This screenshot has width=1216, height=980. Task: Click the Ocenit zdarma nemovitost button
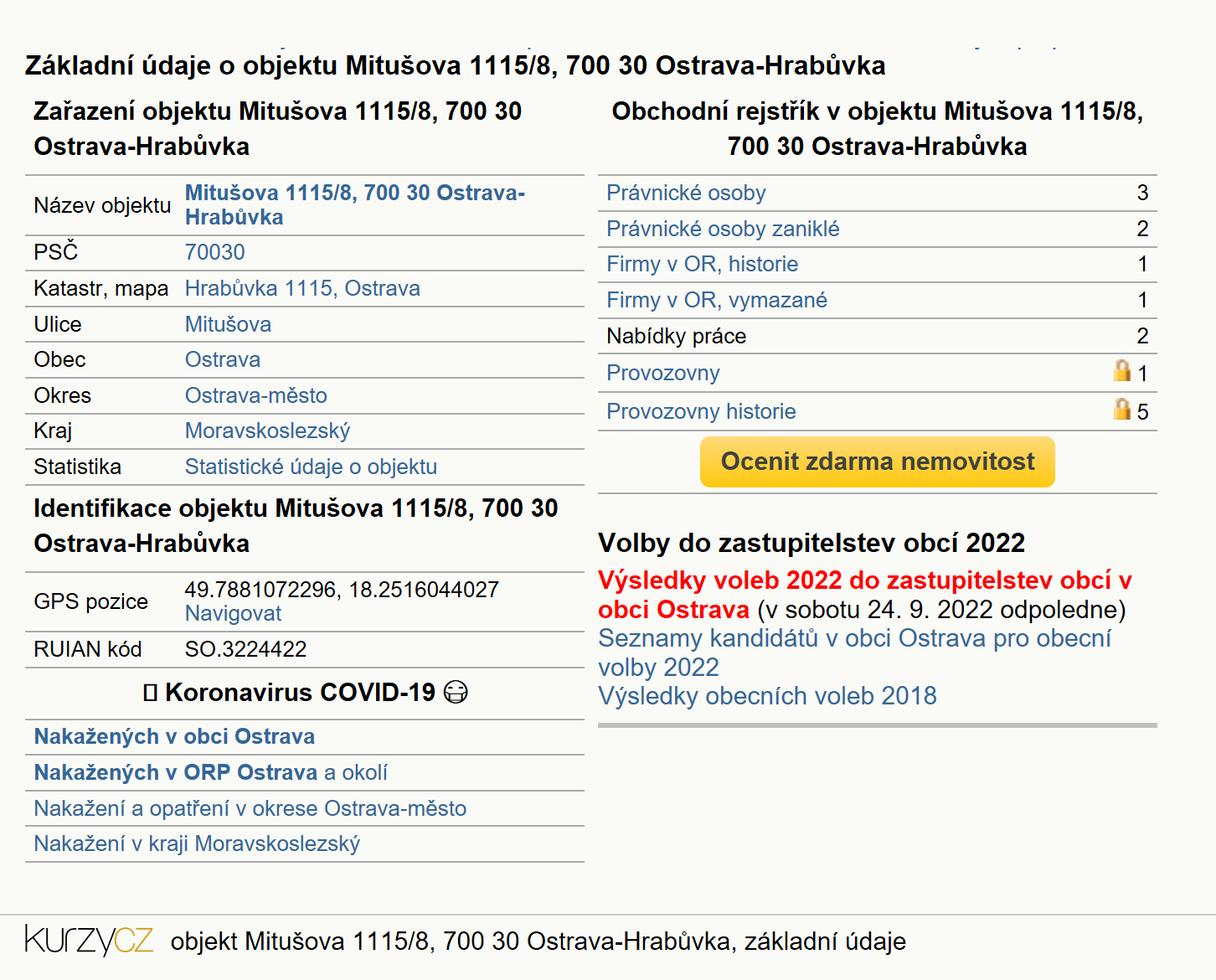pyautogui.click(x=877, y=462)
